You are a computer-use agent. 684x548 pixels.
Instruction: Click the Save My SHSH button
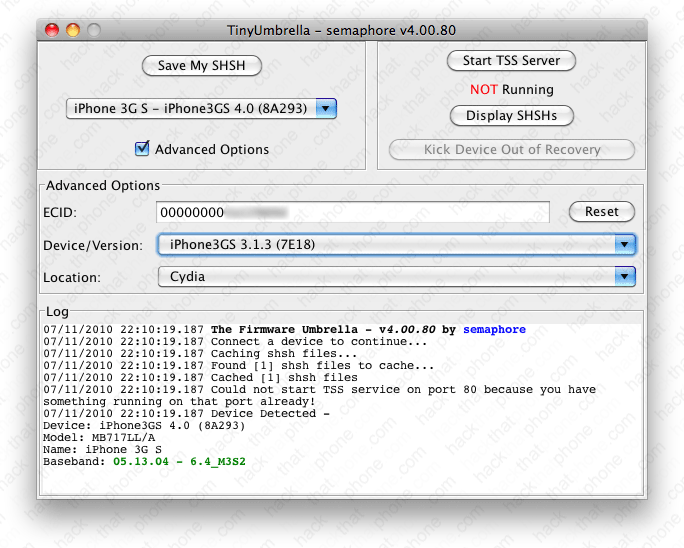point(201,66)
